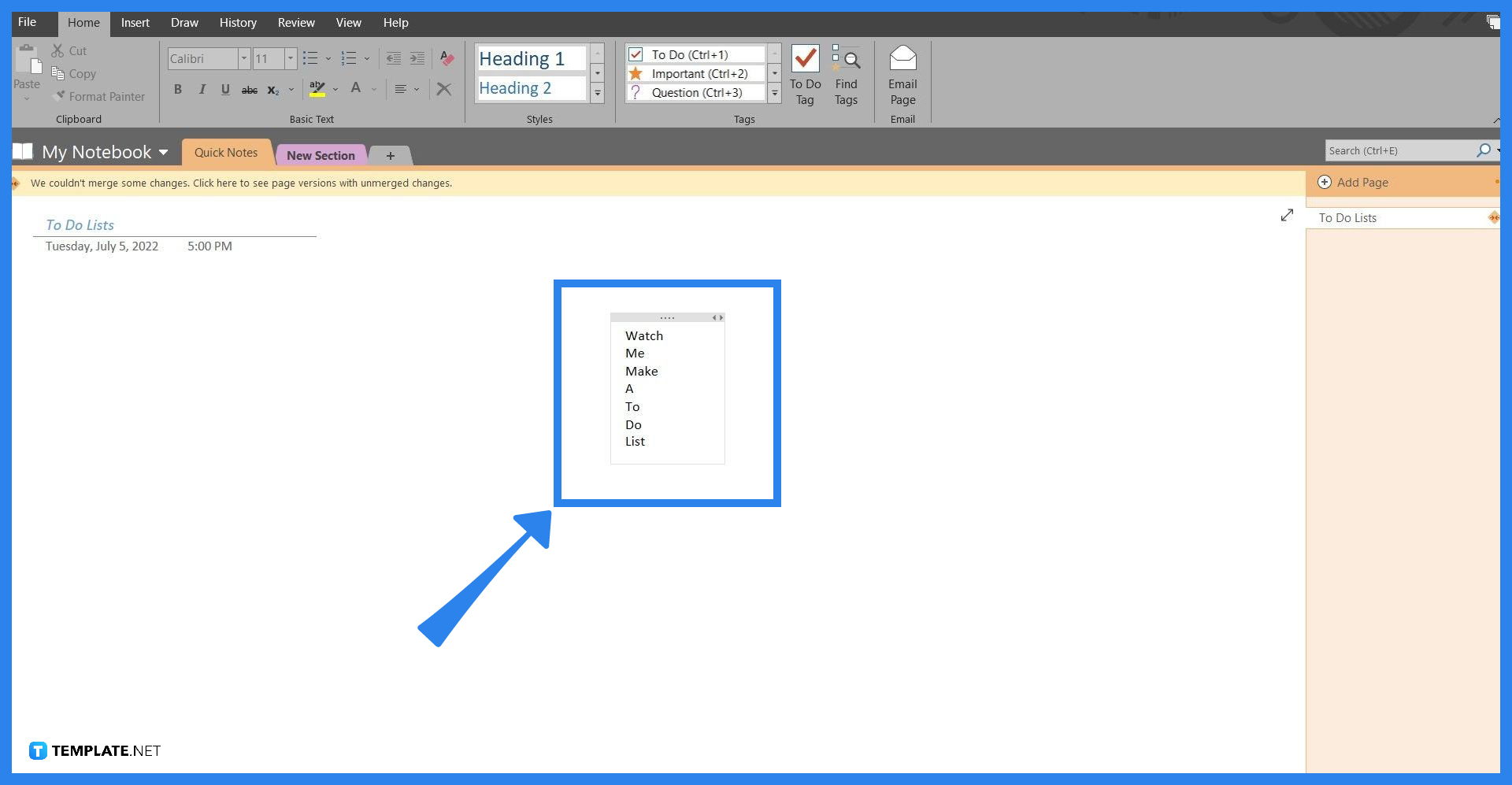The image size is (1512, 785).
Task: Click the Subscript icon
Action: [x=272, y=91]
